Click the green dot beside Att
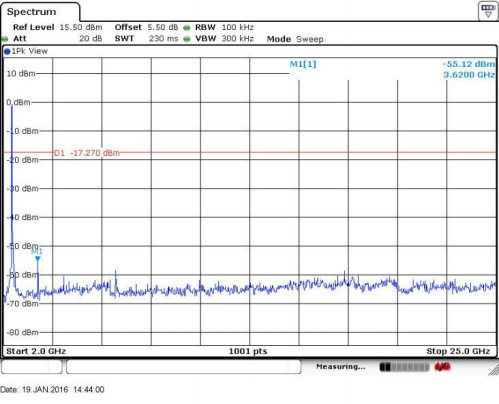The image size is (499, 404). point(5,39)
